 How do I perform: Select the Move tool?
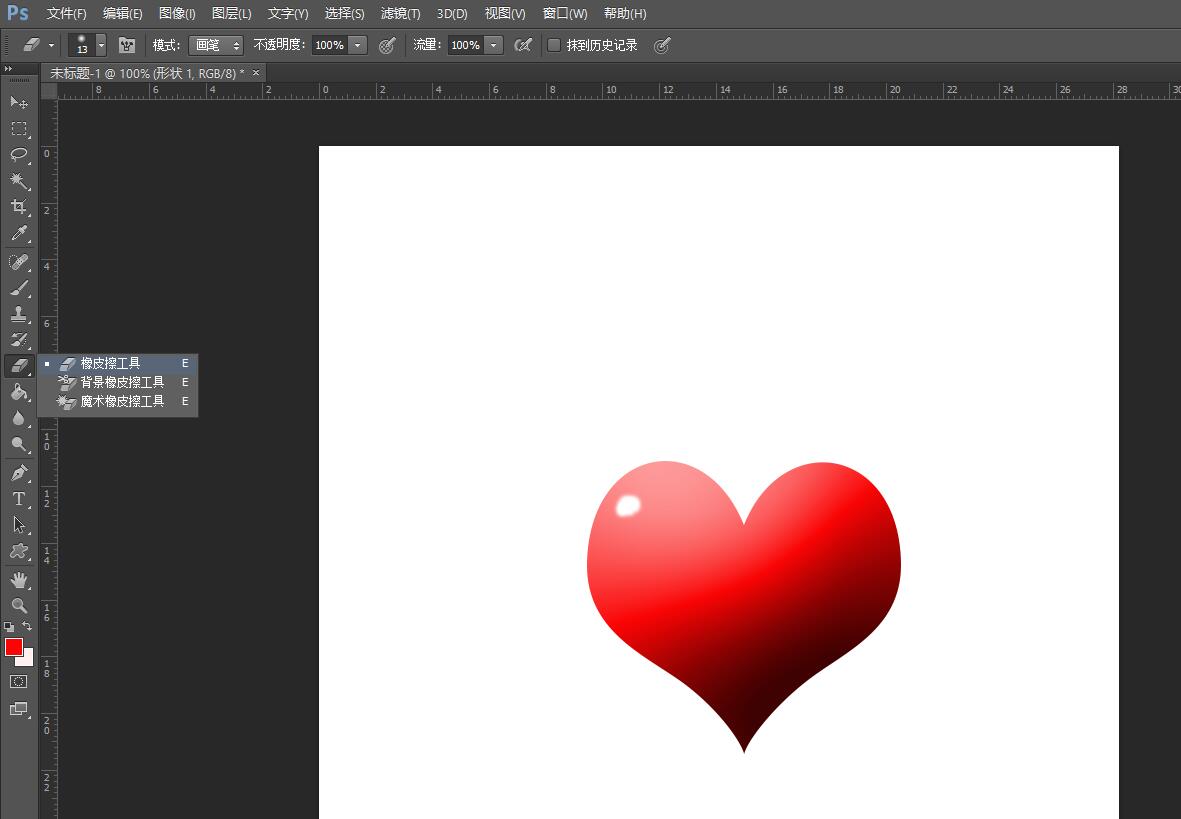[18, 102]
